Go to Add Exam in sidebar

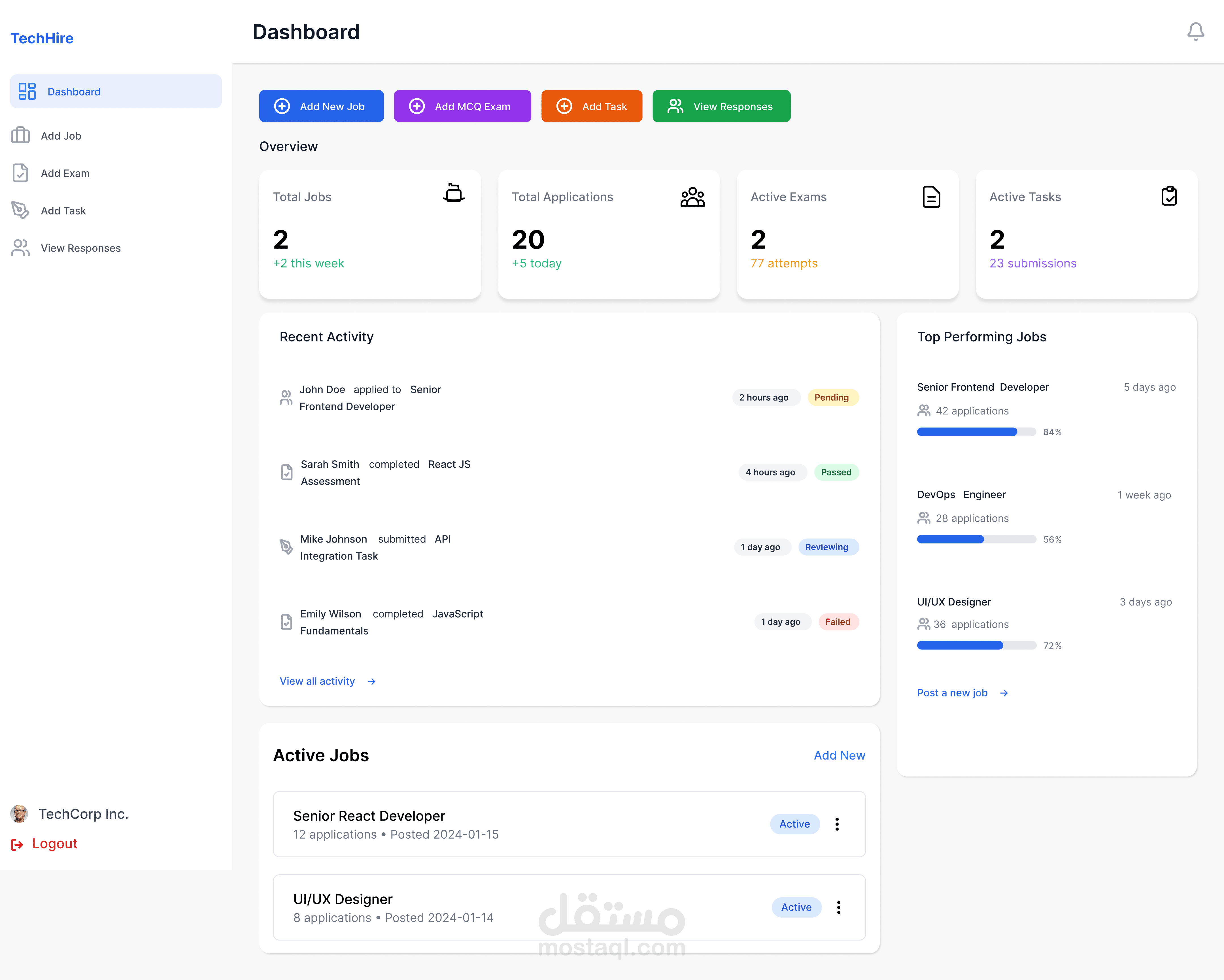[65, 173]
